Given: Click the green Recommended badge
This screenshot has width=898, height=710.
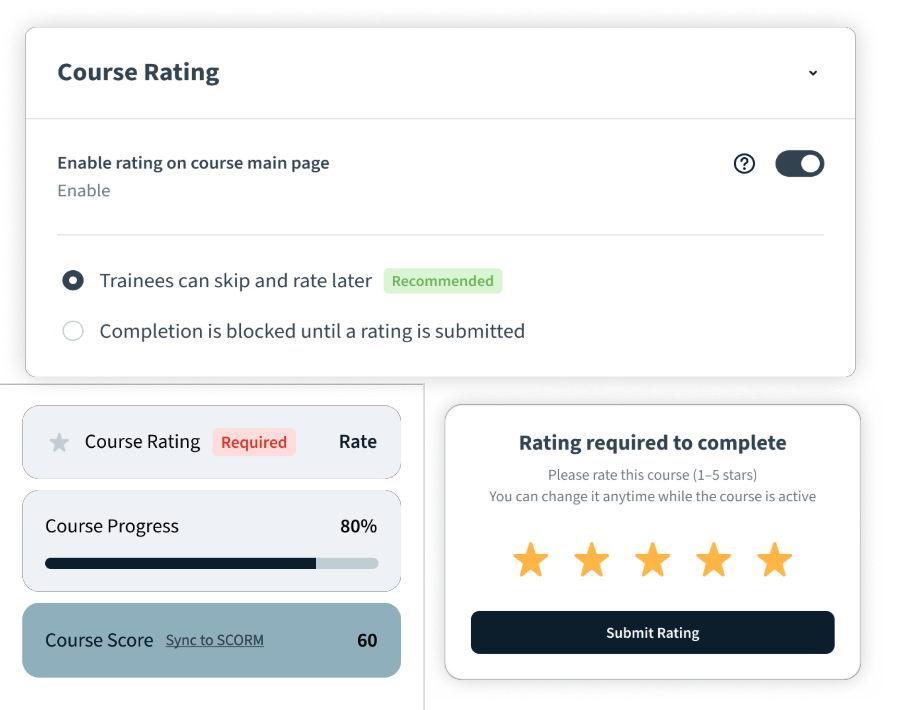Looking at the screenshot, I should [442, 281].
